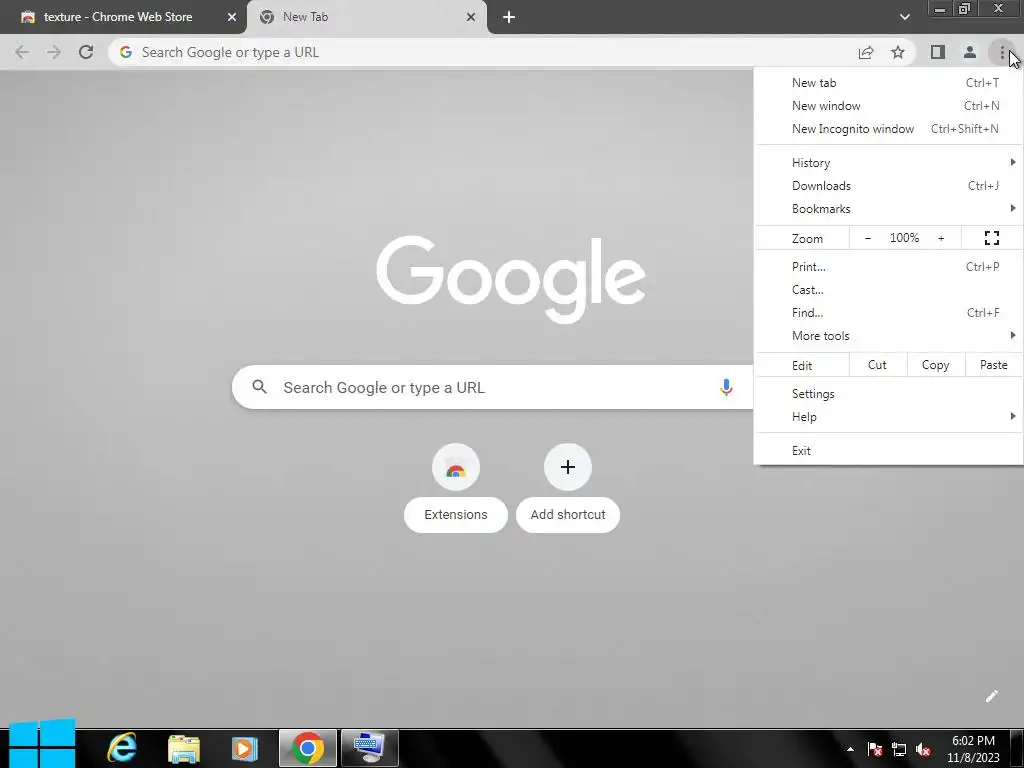Open a new tab with the plus button
The width and height of the screenshot is (1024, 768).
tap(509, 17)
